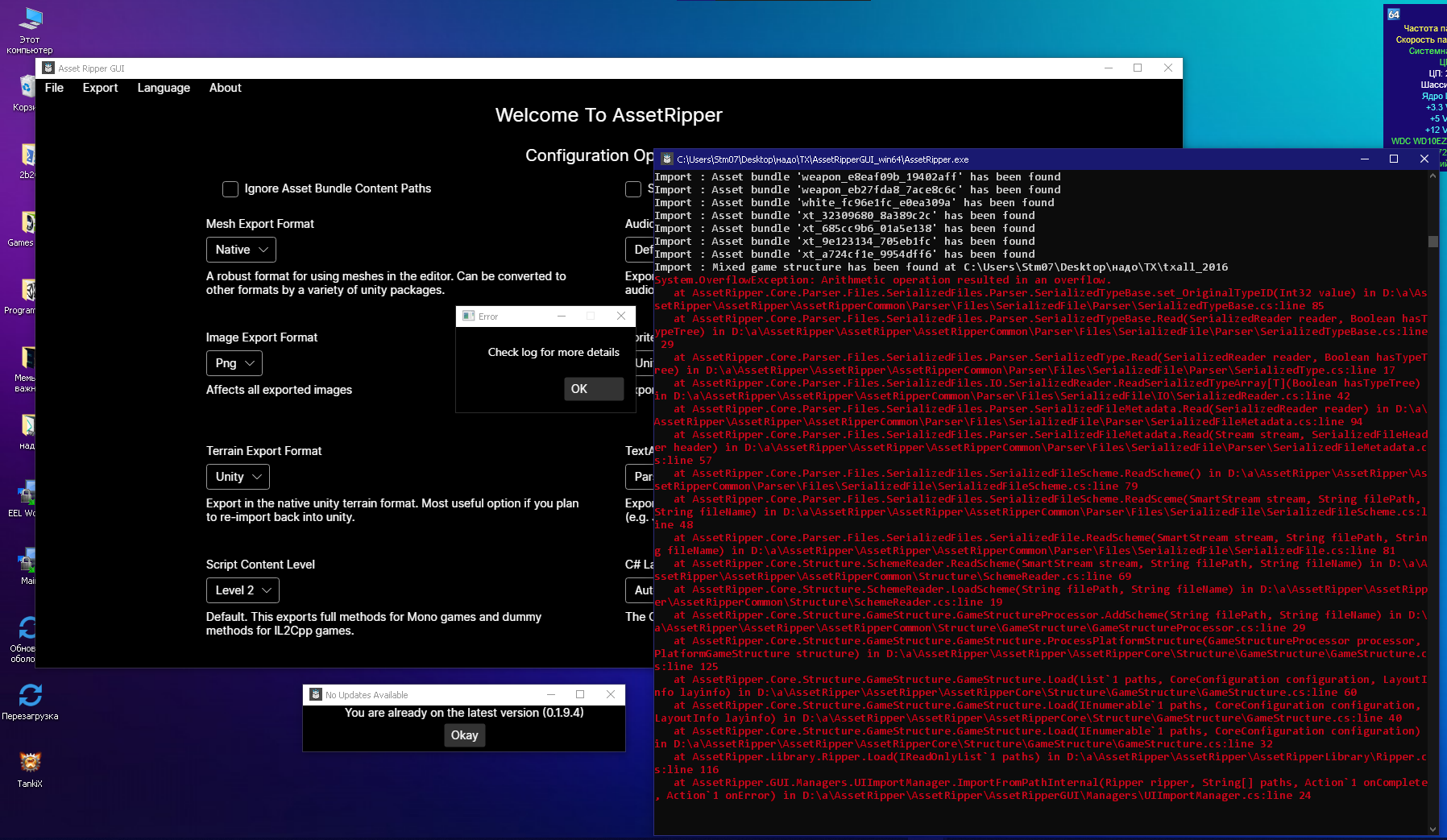Select the Перезагрузка desktop icon
This screenshot has width=1447, height=840.
[30, 701]
